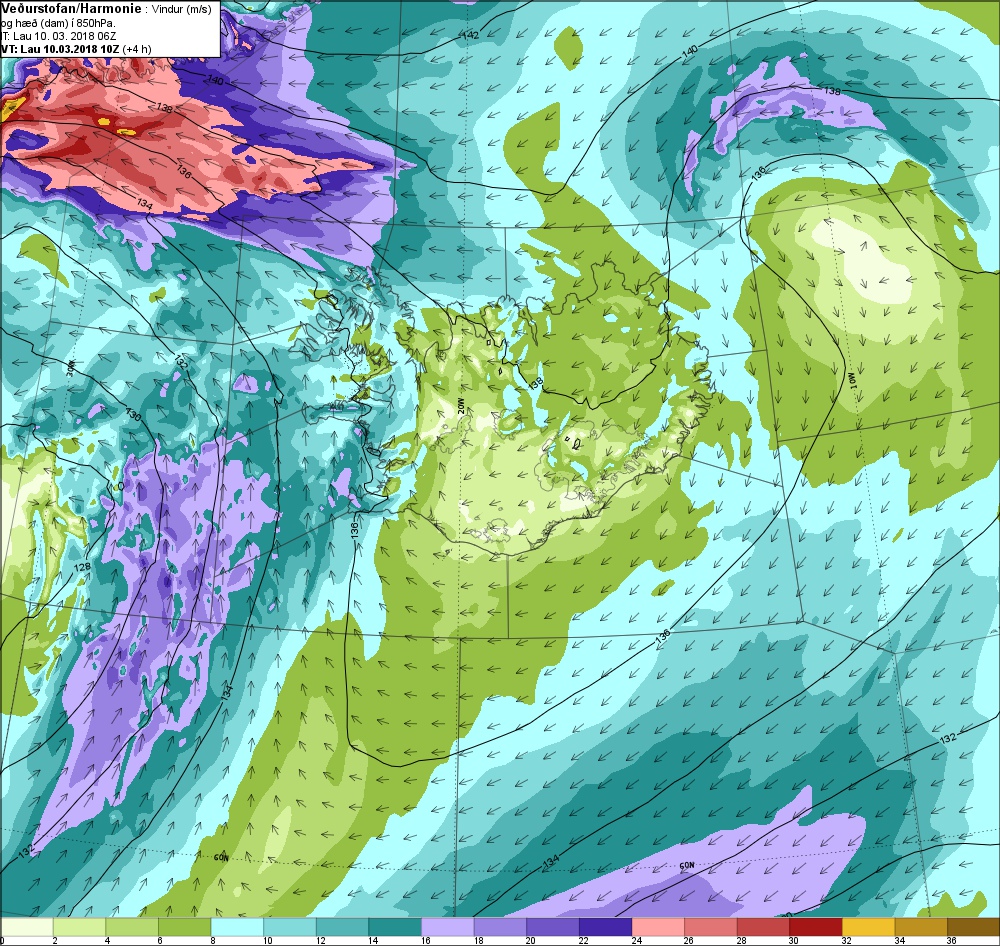Viewport: 1000px width, 946px height.
Task: Click the legend tick number '16'
Action: tap(425, 940)
